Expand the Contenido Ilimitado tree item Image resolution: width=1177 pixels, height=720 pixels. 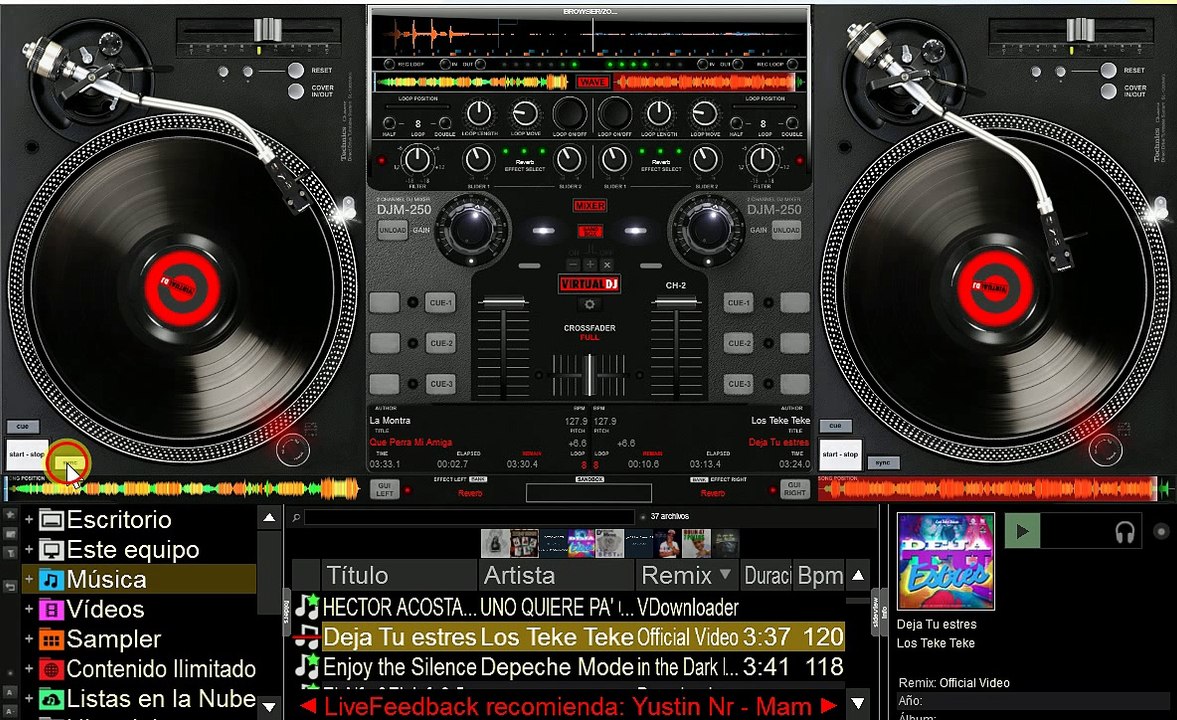29,669
